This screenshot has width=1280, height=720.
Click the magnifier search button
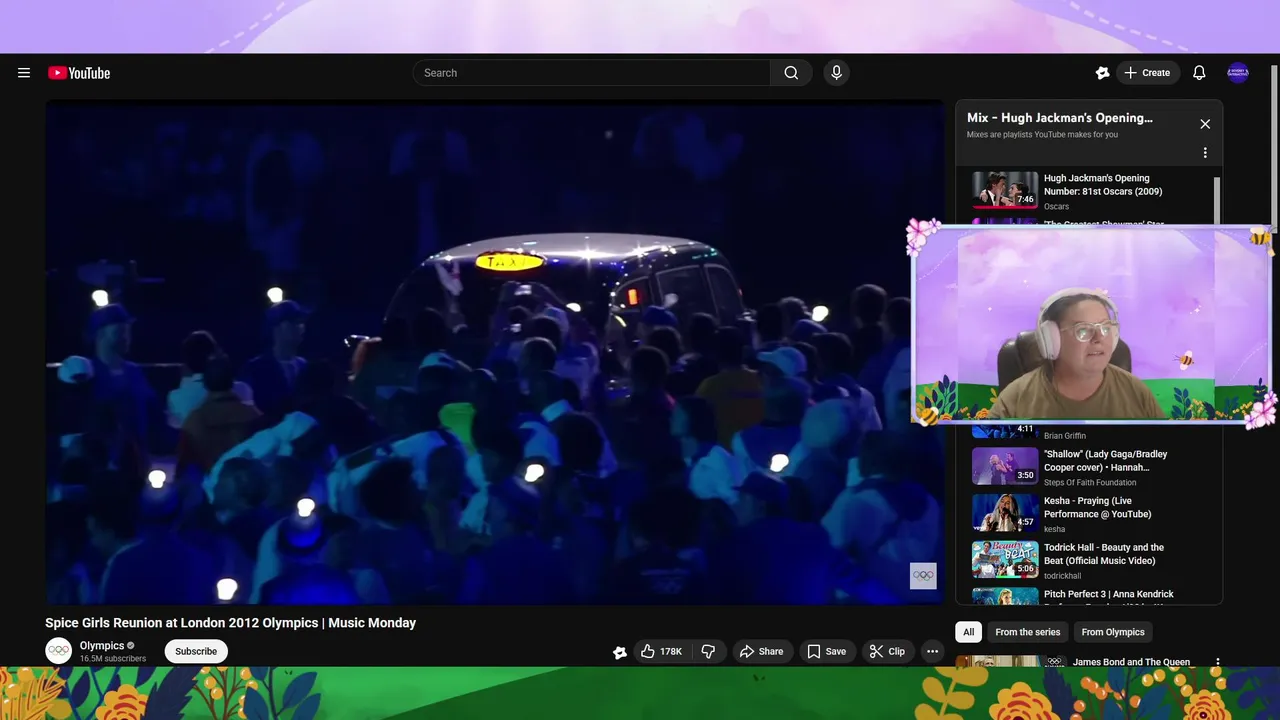tap(791, 73)
